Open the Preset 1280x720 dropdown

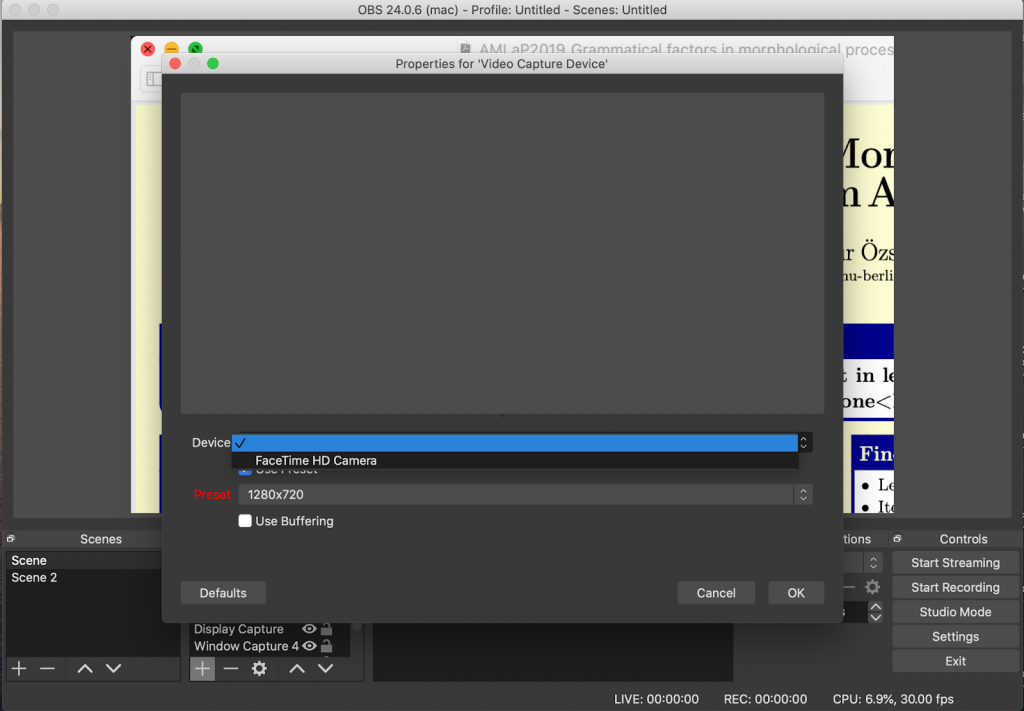click(525, 494)
